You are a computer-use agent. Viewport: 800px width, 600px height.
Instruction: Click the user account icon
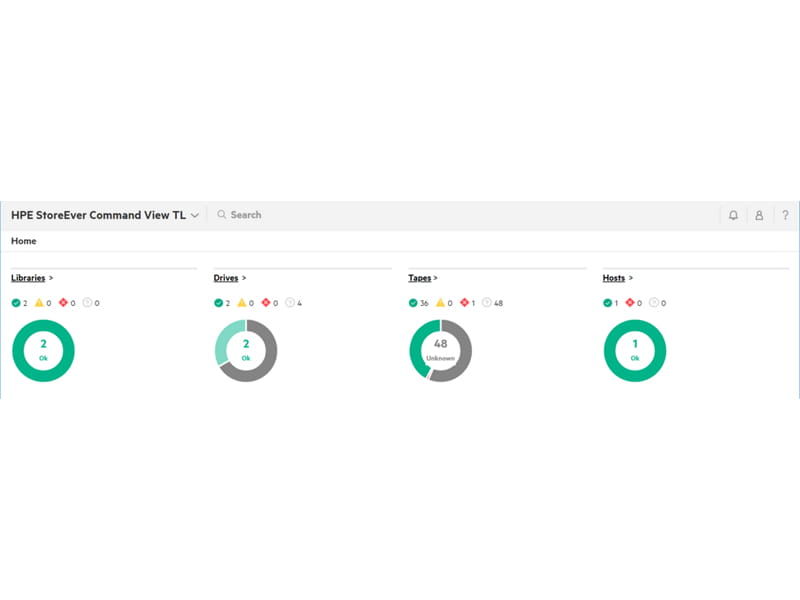click(x=759, y=215)
